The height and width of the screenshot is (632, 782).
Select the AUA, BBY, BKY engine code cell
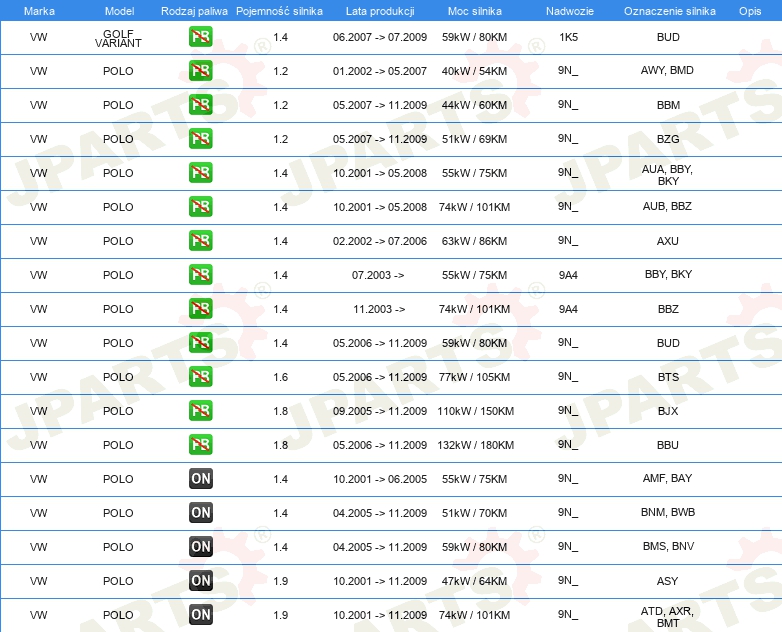(667, 175)
